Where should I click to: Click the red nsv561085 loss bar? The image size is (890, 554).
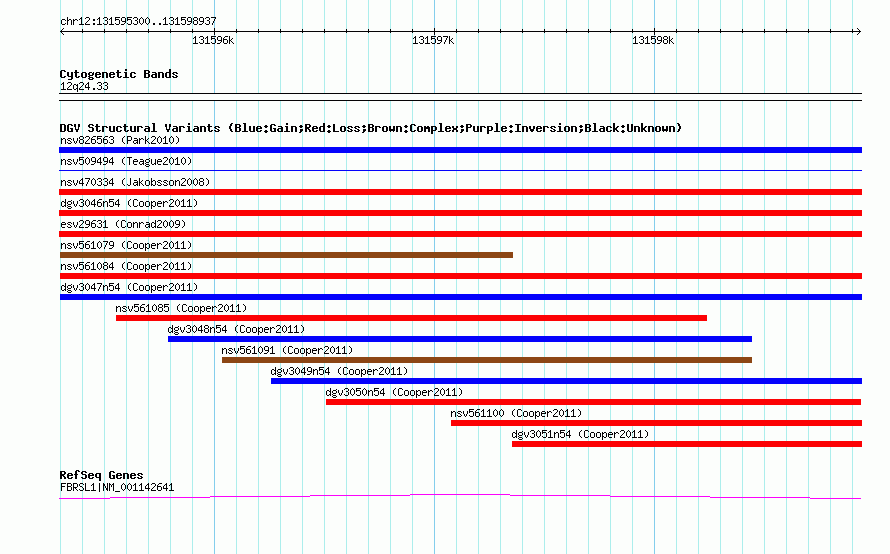coord(411,318)
